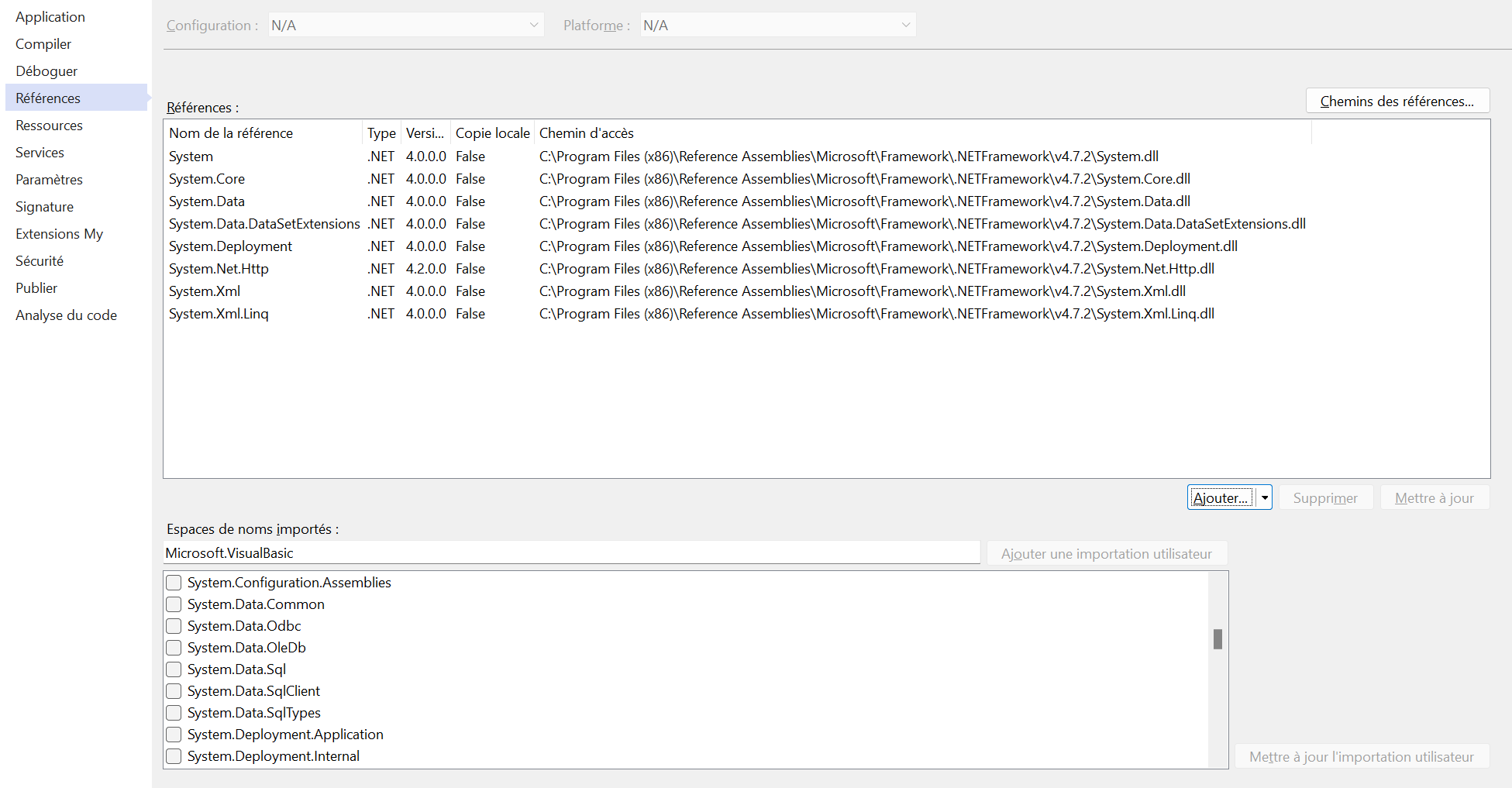1512x788 pixels.
Task: Expand the Platforme combo box
Action: [778, 25]
